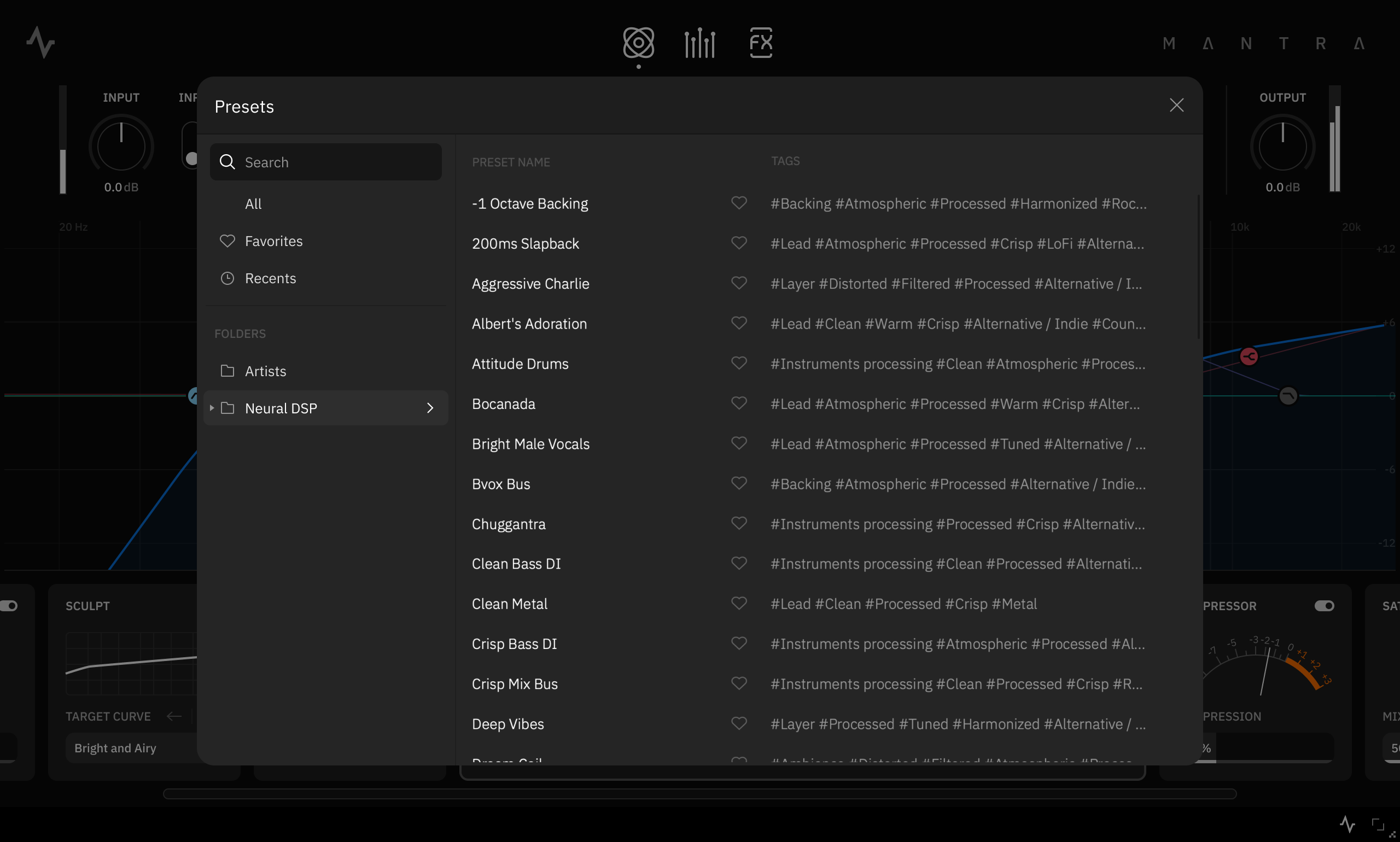Click Clean Metal preset tags text
The image size is (1400, 842).
pyautogui.click(x=903, y=604)
